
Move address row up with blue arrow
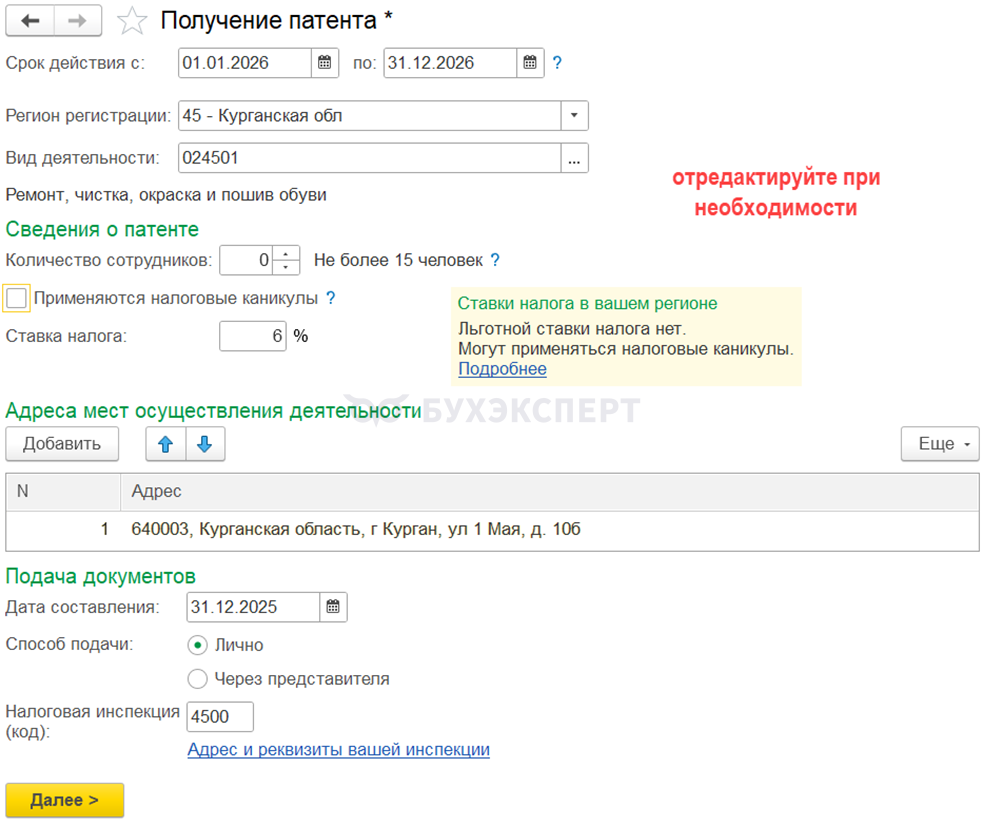pos(166,444)
